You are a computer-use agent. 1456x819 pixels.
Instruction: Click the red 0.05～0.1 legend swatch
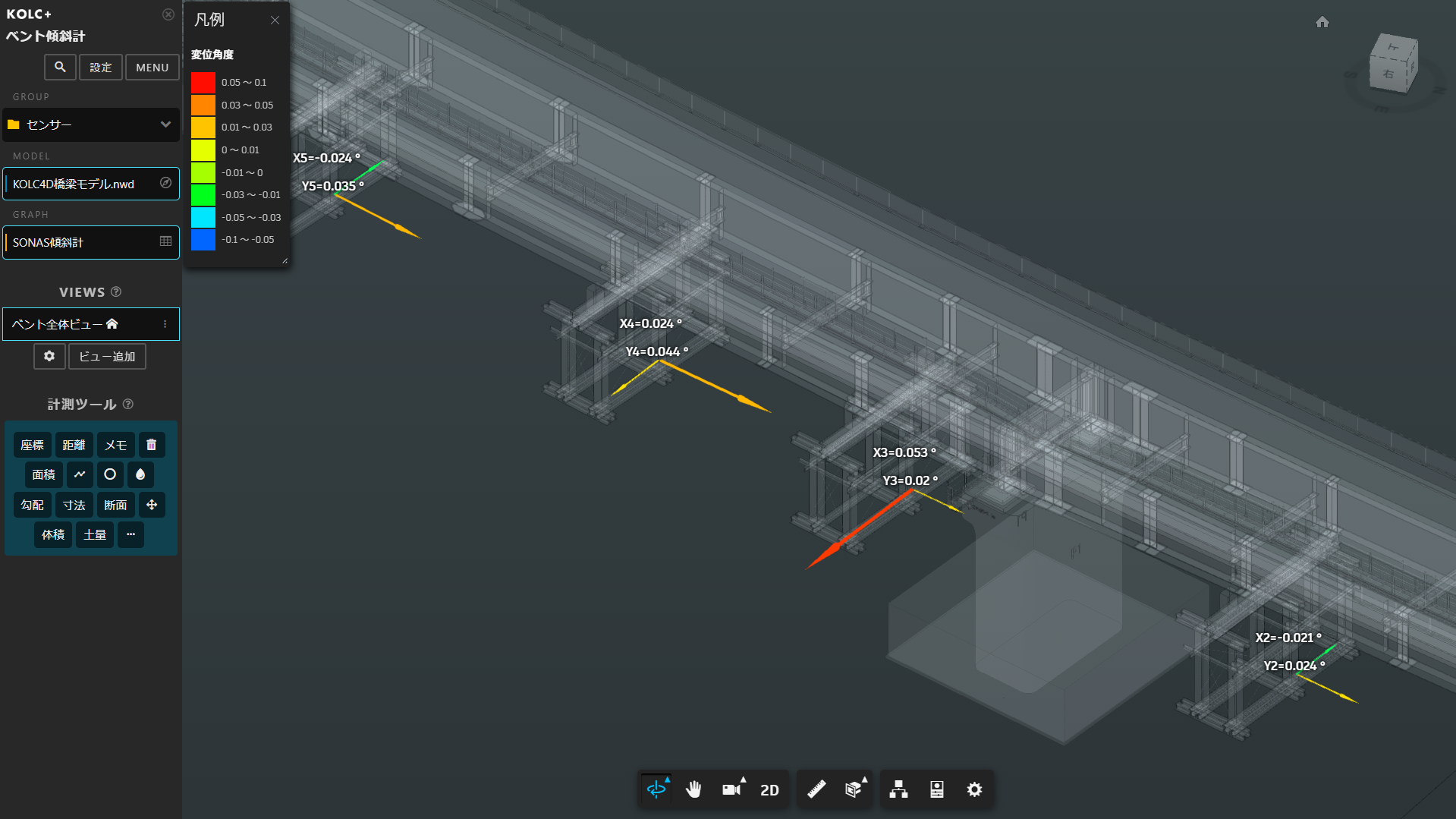(x=203, y=82)
